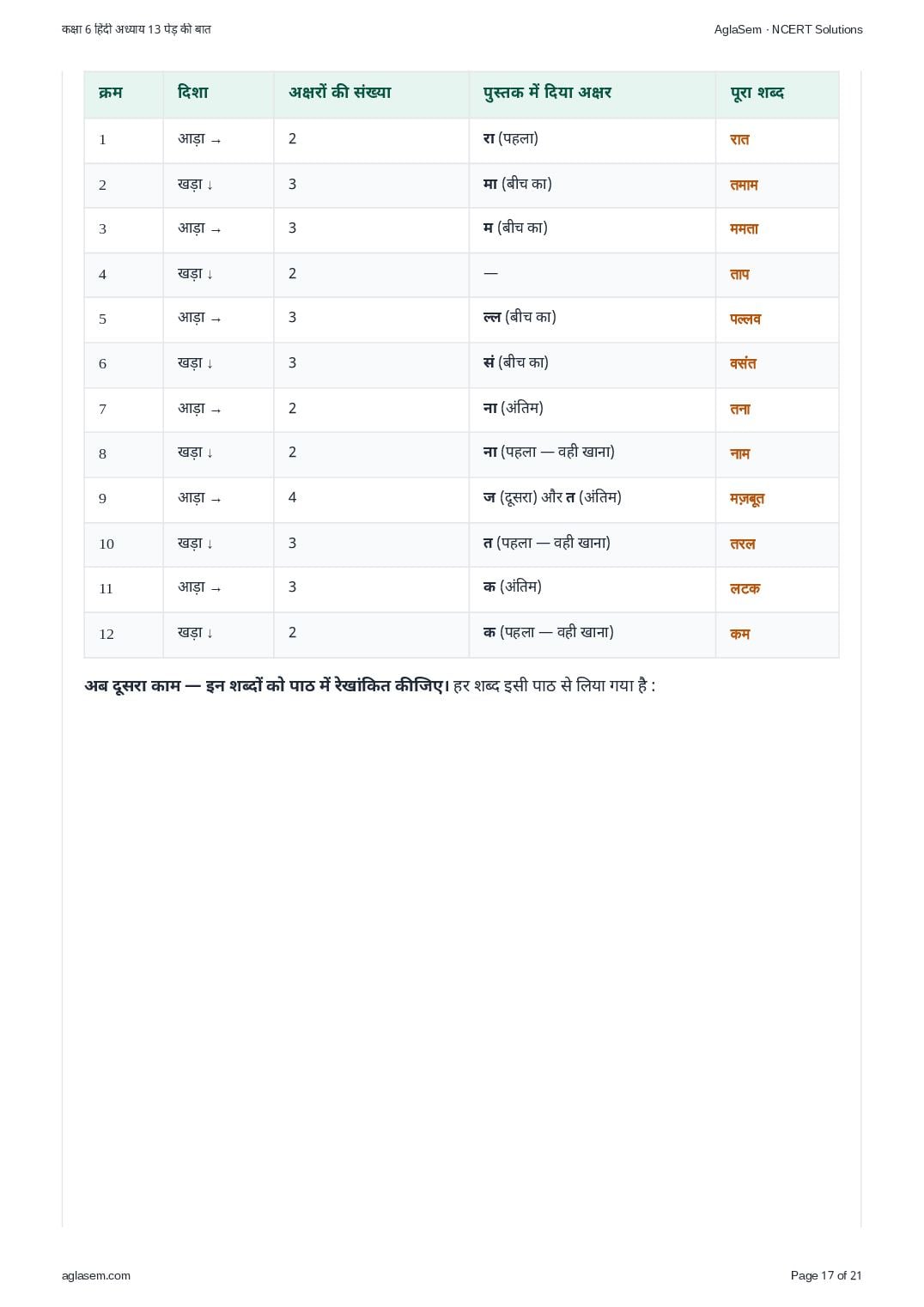The height and width of the screenshot is (1307, 924).
Task: Select the word रात in row 1
Action: pyautogui.click(x=739, y=139)
